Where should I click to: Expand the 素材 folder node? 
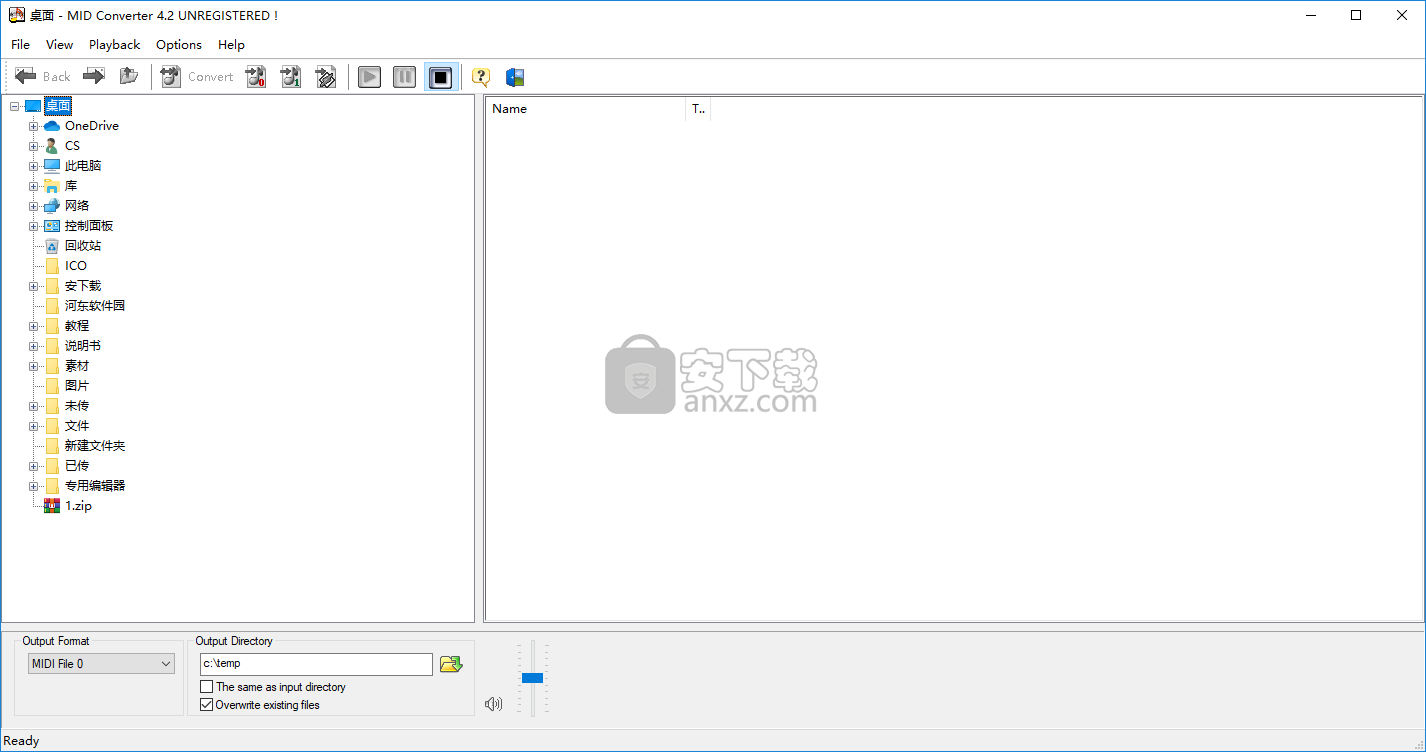point(34,366)
